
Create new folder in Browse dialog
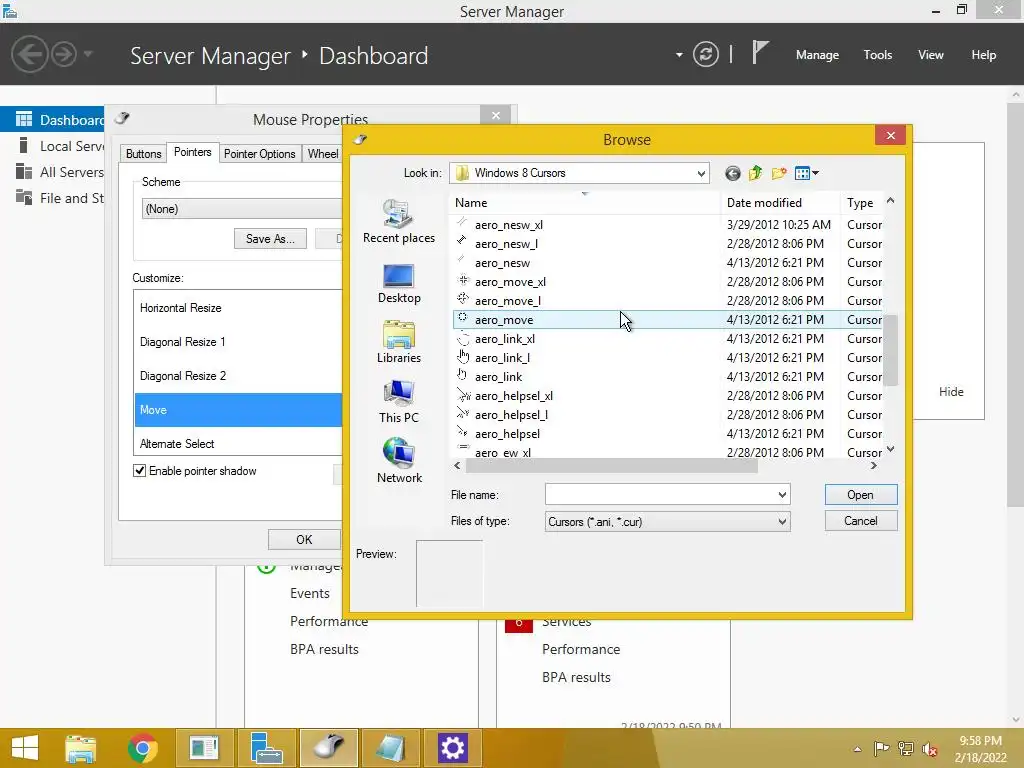tap(778, 173)
